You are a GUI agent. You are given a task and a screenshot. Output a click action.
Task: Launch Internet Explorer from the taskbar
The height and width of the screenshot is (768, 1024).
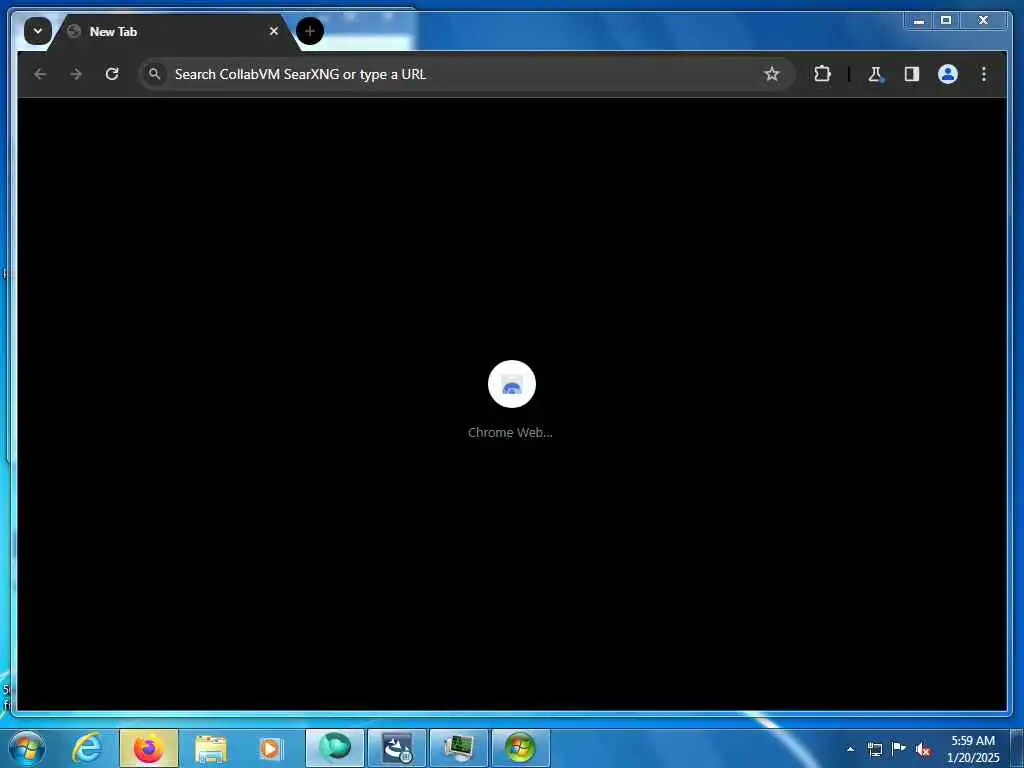coord(86,748)
